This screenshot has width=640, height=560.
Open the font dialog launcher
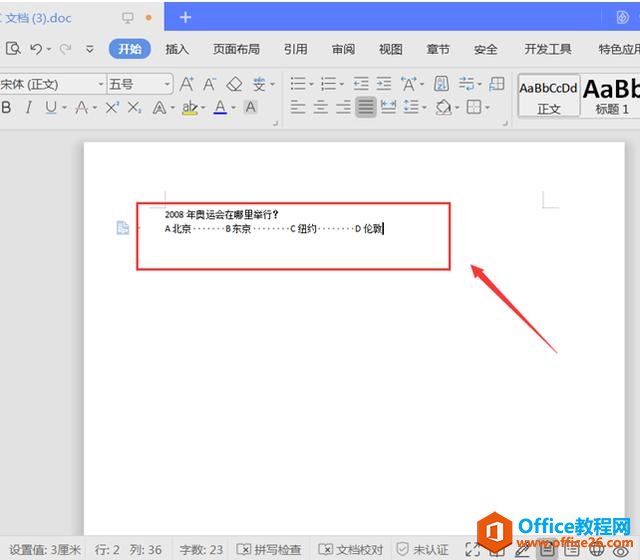tap(276, 123)
